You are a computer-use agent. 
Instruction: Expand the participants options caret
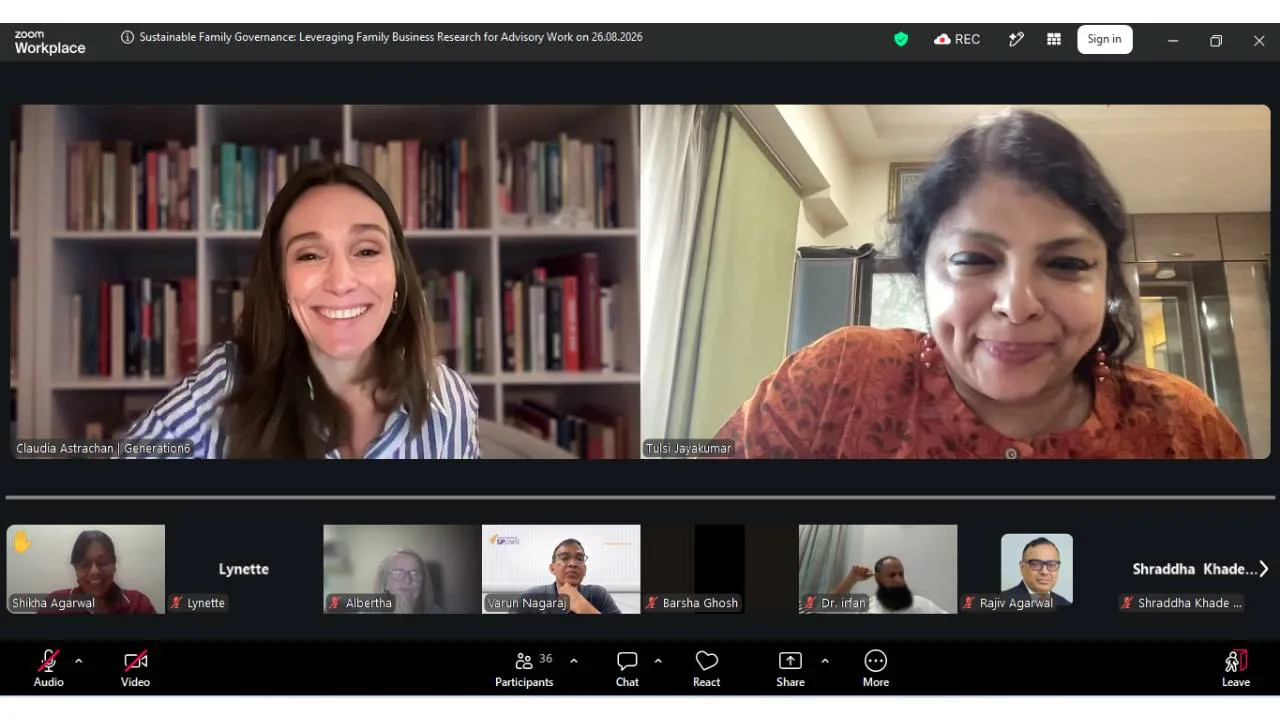tap(573, 661)
